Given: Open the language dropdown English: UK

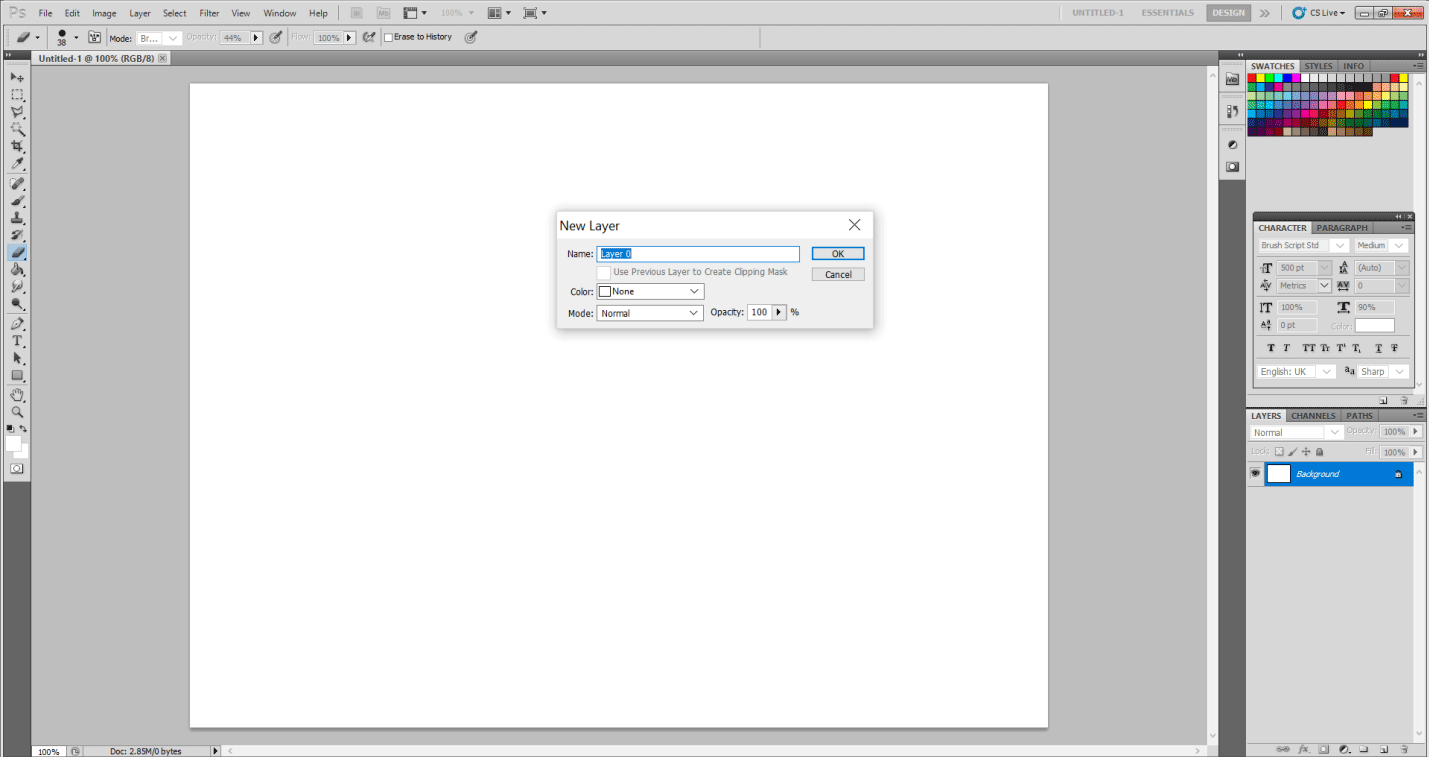Looking at the screenshot, I should 1296,371.
